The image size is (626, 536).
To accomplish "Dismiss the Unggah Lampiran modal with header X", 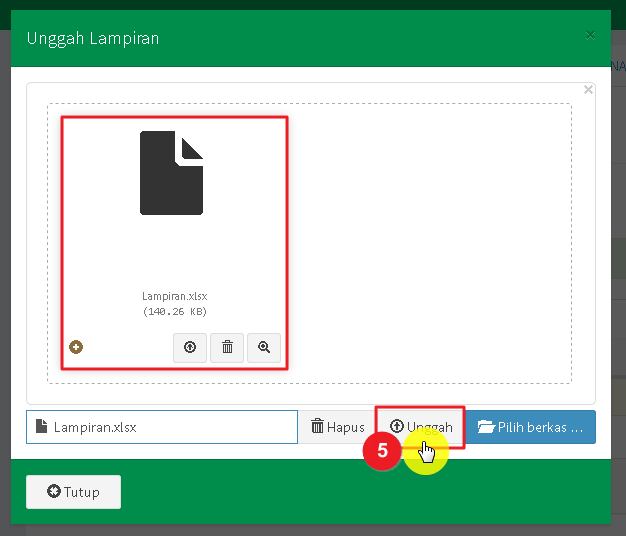I will pyautogui.click(x=590, y=35).
